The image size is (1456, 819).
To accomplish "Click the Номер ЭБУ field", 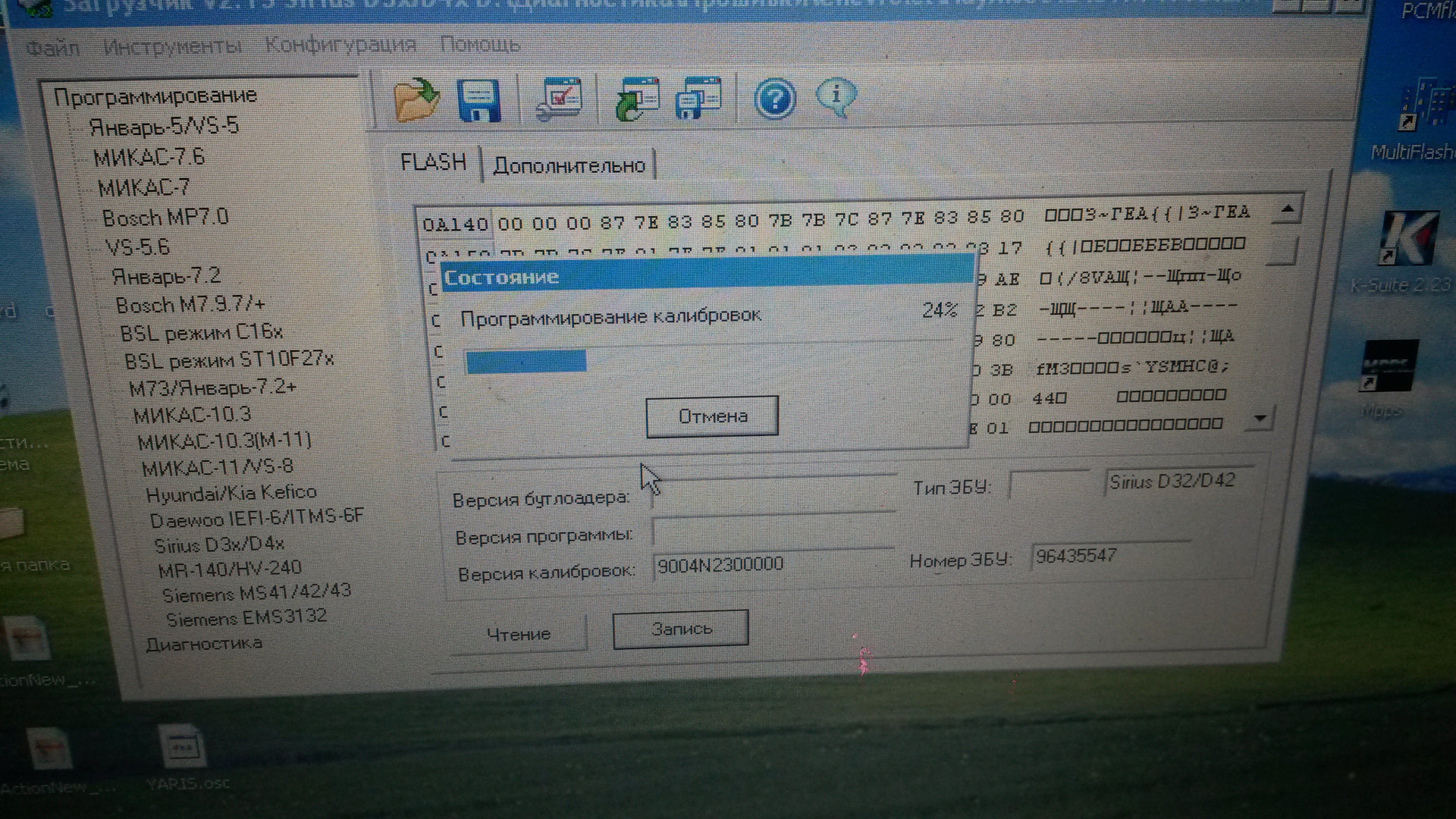I will pyautogui.click(x=1111, y=556).
